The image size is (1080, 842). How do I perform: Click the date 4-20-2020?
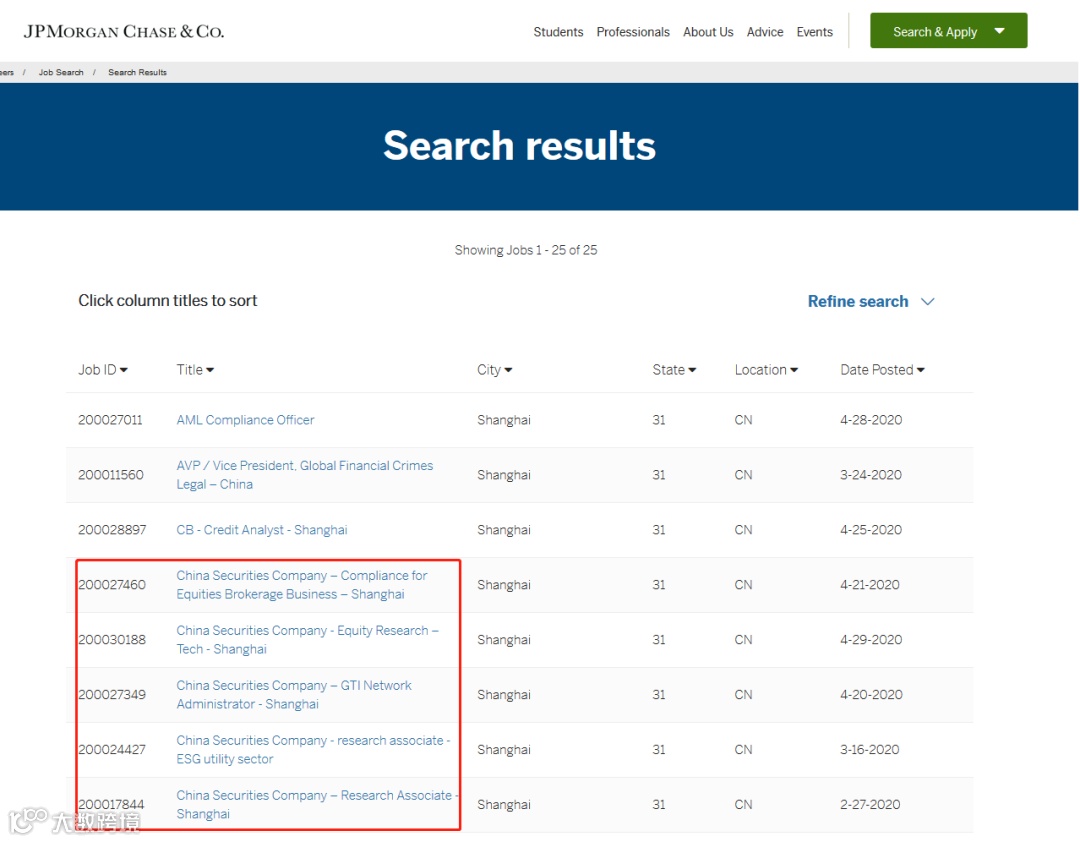coord(871,695)
